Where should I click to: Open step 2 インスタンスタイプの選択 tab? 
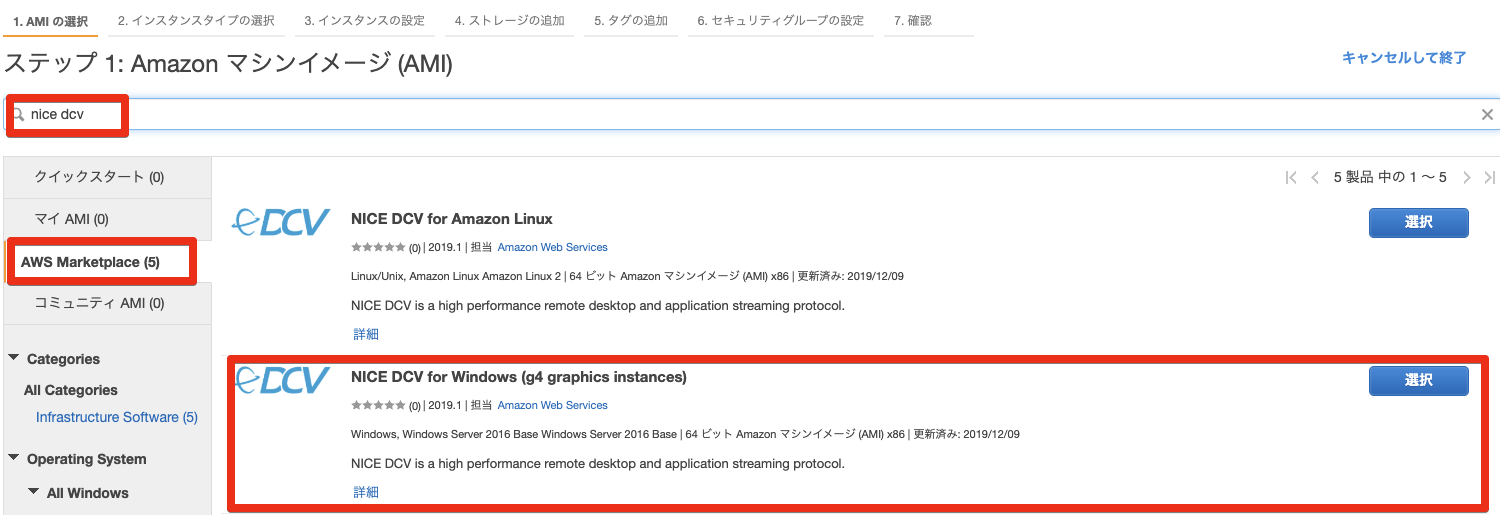195,20
